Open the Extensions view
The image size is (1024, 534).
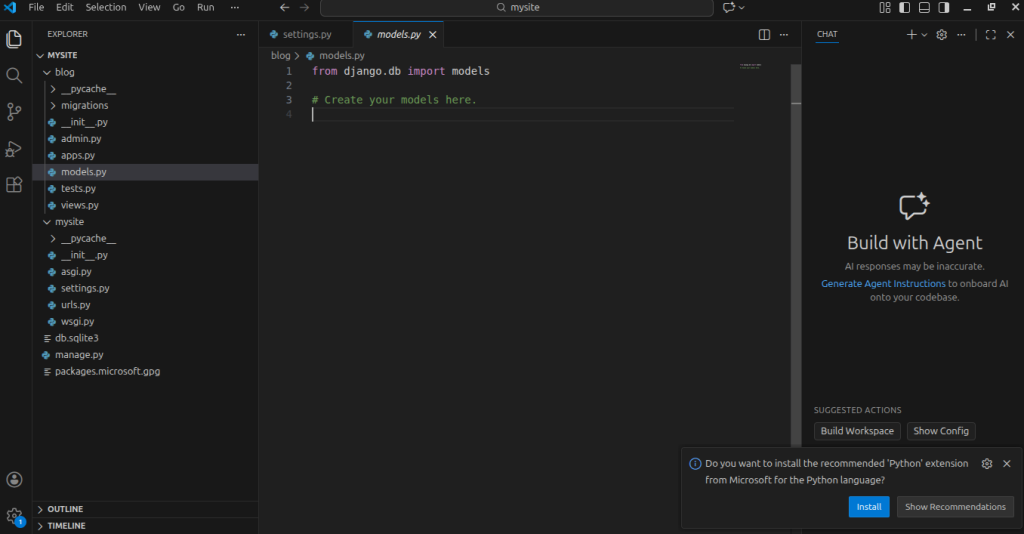pos(14,185)
